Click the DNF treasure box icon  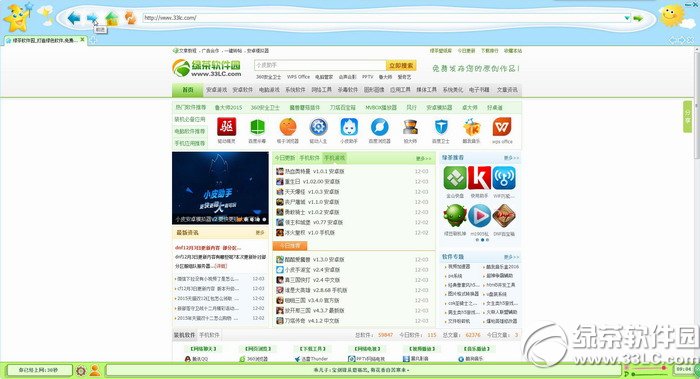tap(504, 216)
